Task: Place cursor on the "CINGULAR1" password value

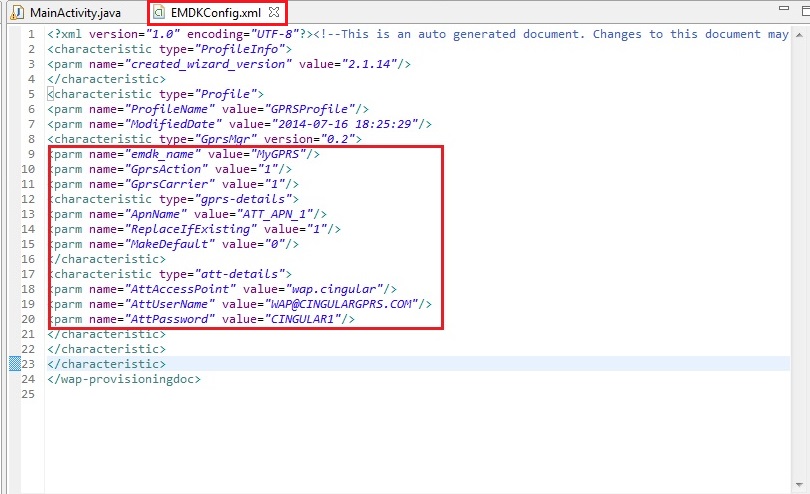Action: [307, 319]
